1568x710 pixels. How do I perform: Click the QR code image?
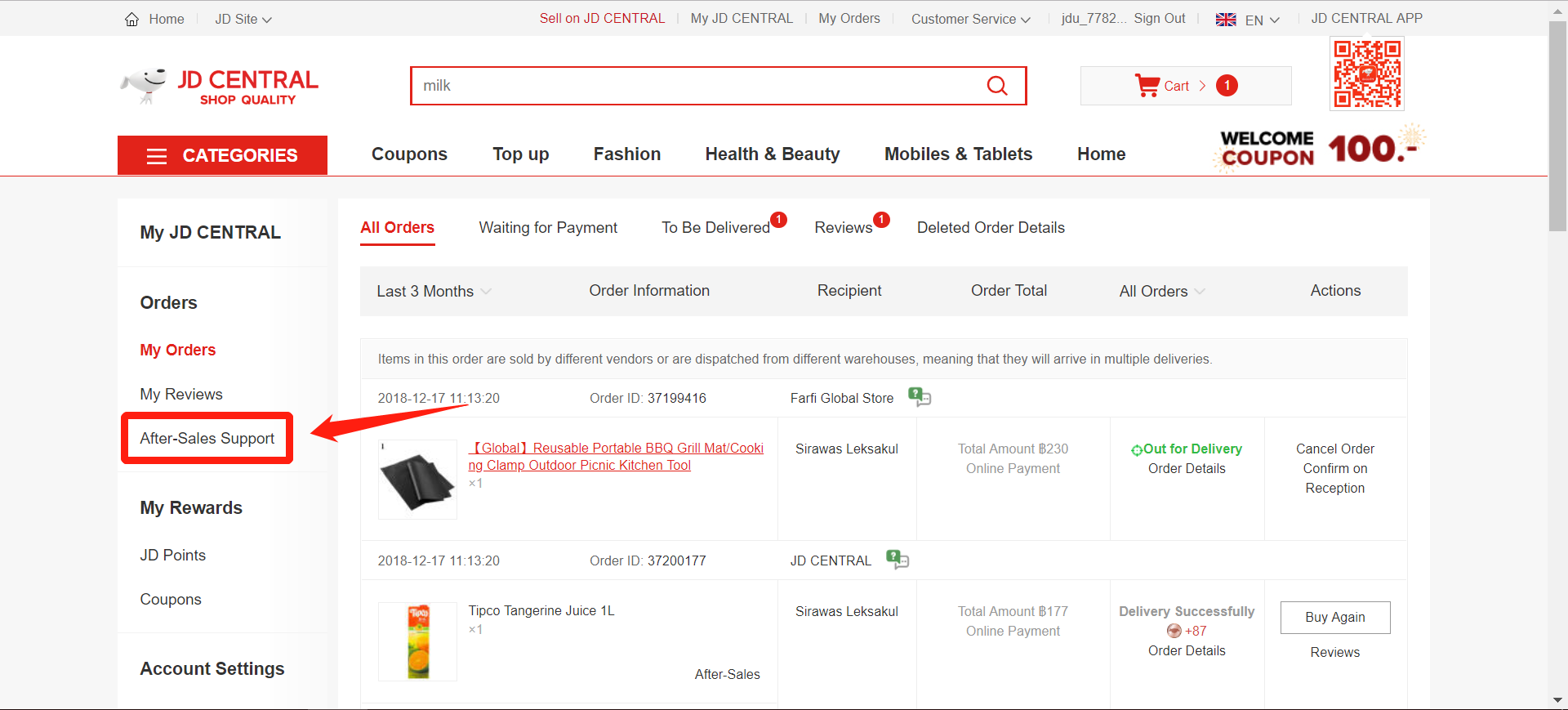[x=1367, y=74]
